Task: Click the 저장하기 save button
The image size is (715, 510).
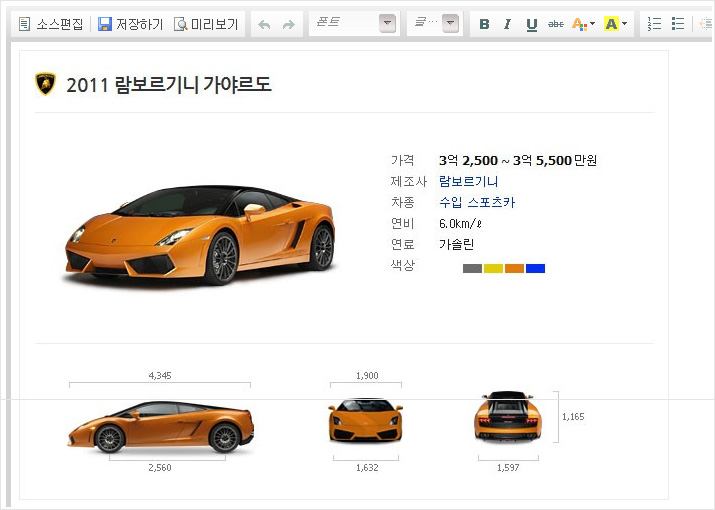Action: click(x=130, y=24)
